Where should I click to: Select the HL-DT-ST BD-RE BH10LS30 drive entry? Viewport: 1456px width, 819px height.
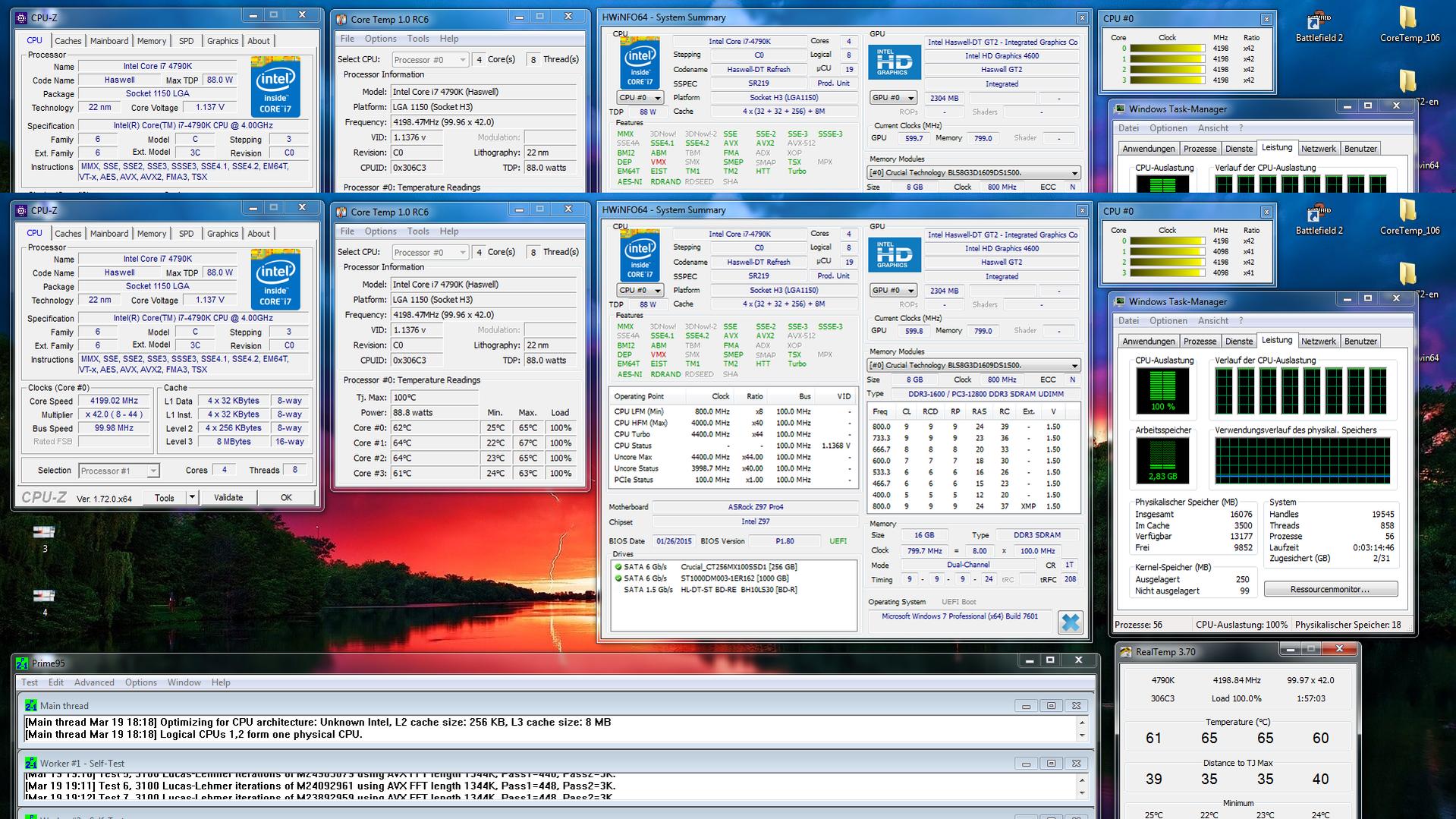point(738,590)
